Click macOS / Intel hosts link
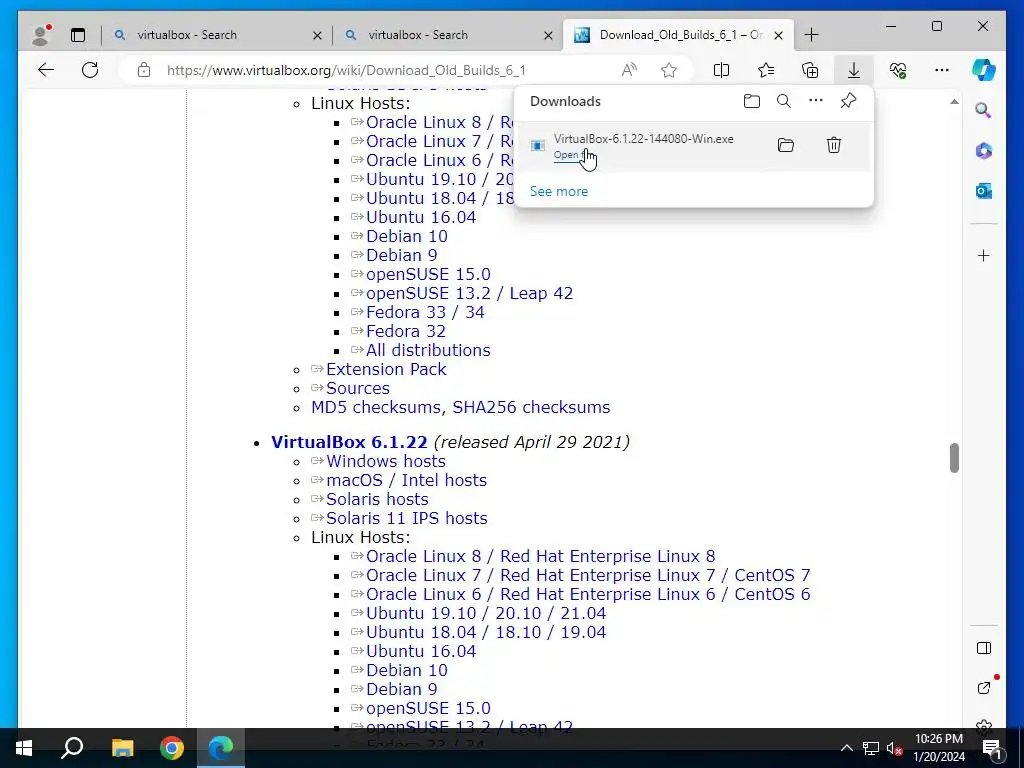 [x=406, y=480]
